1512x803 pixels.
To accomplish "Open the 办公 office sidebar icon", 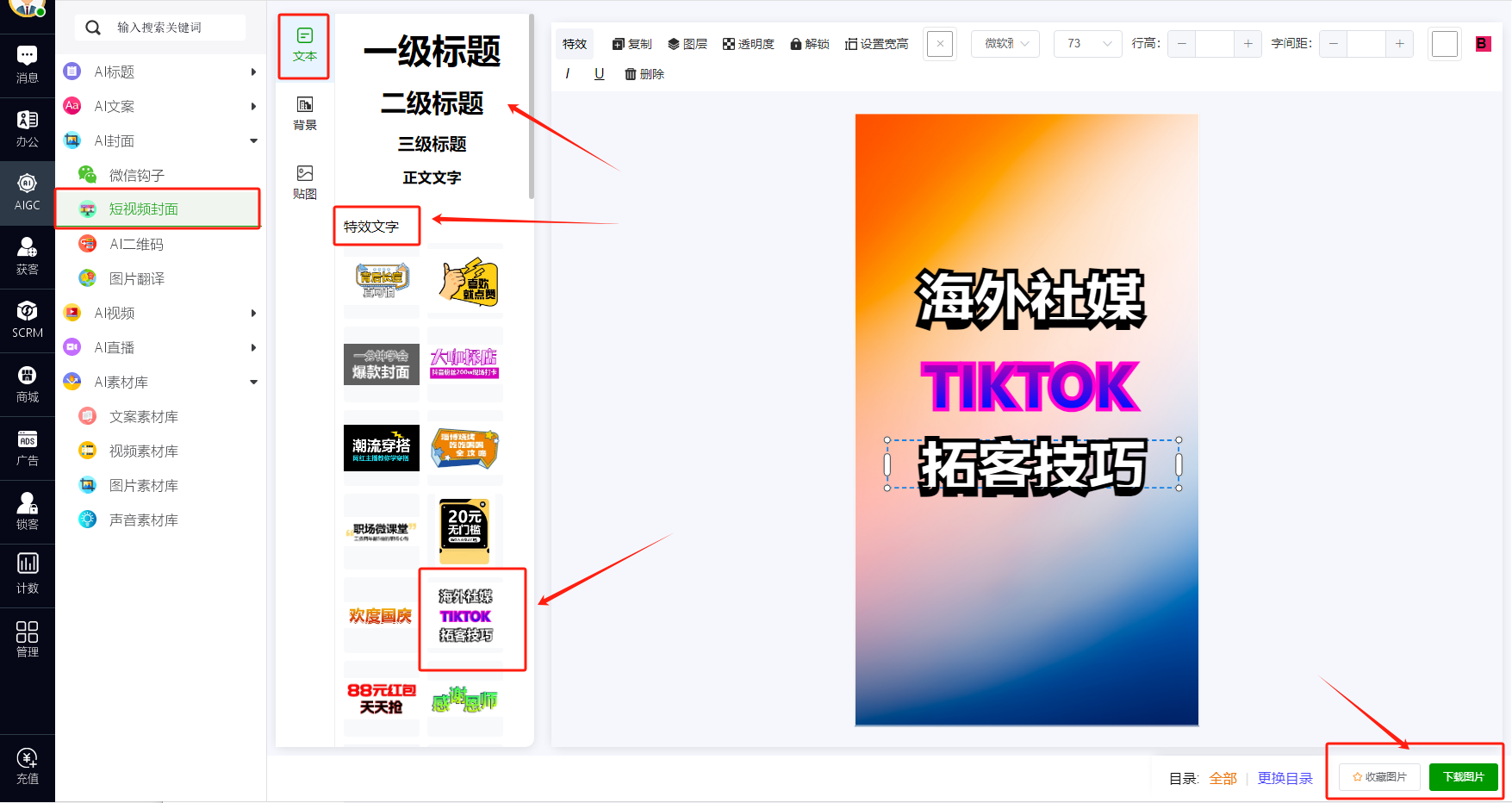I will tap(28, 129).
